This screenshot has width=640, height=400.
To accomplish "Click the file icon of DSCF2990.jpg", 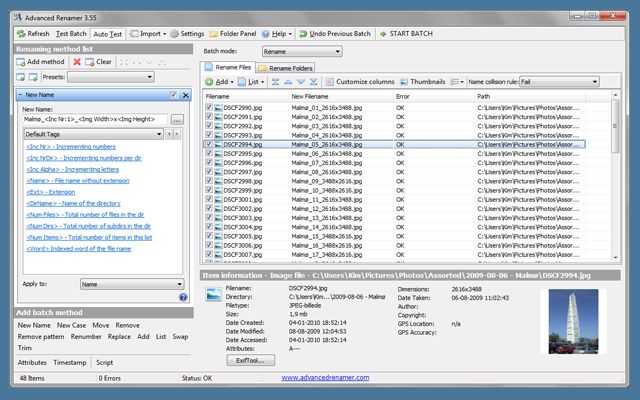I will pyautogui.click(x=218, y=108).
